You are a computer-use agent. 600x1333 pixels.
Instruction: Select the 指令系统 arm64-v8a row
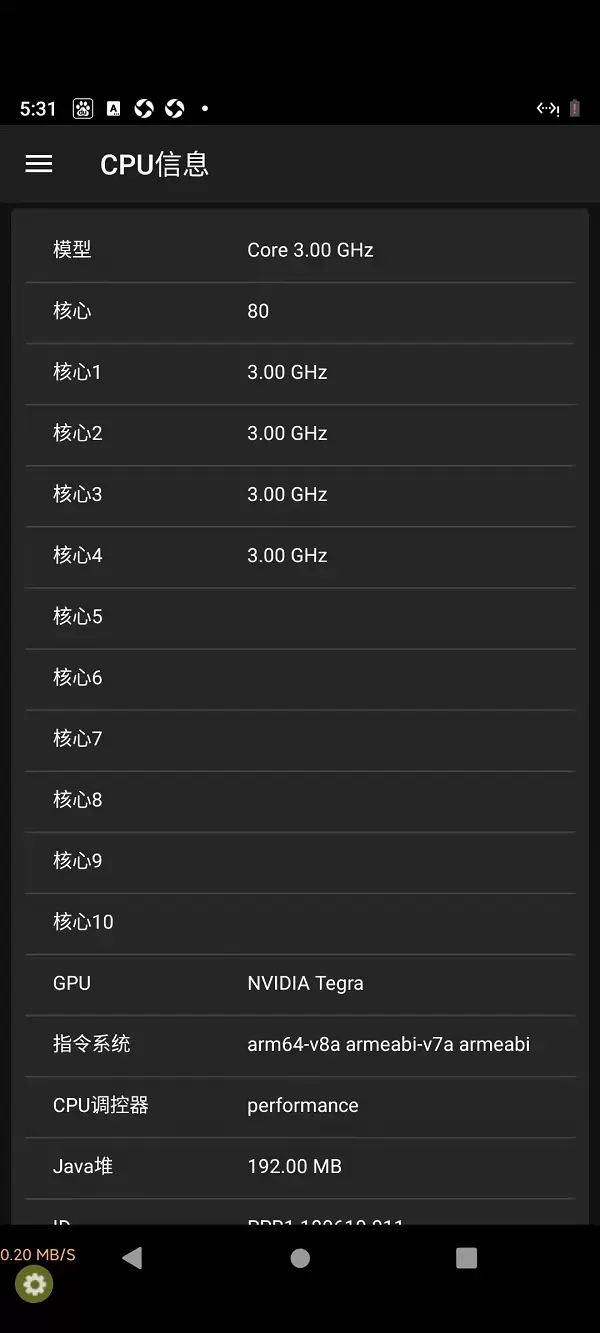300,1044
